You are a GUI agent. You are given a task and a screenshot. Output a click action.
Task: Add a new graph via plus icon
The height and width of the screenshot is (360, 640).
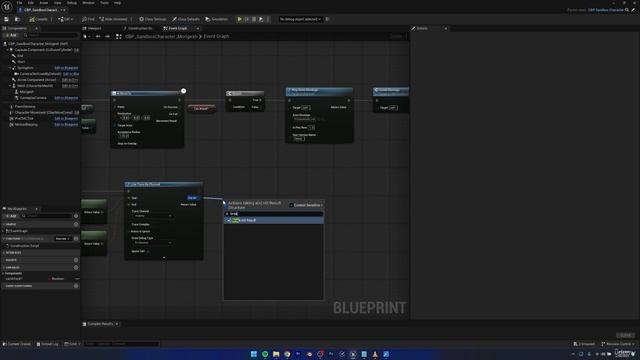[76, 224]
